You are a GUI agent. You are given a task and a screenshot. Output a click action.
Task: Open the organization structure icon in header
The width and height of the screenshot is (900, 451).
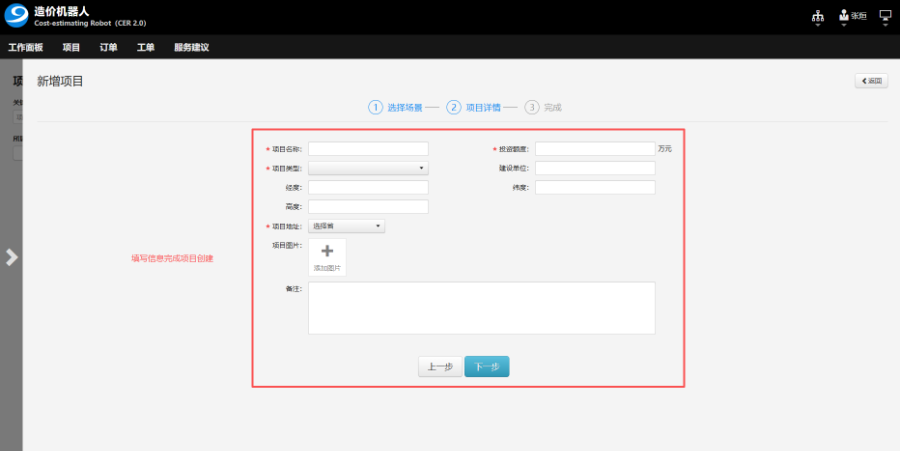[818, 16]
